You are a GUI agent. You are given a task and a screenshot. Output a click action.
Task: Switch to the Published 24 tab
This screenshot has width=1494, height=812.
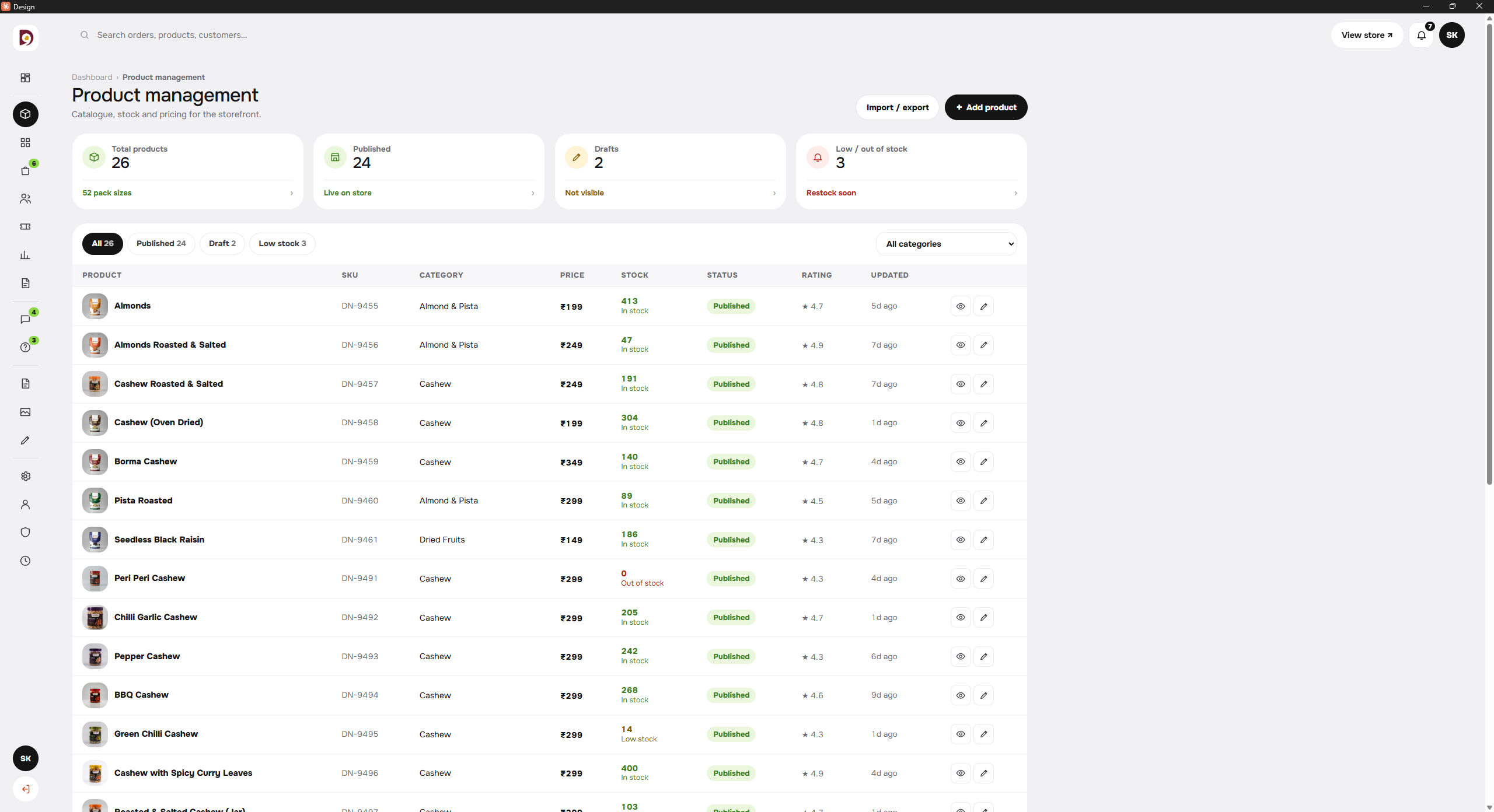tap(161, 243)
